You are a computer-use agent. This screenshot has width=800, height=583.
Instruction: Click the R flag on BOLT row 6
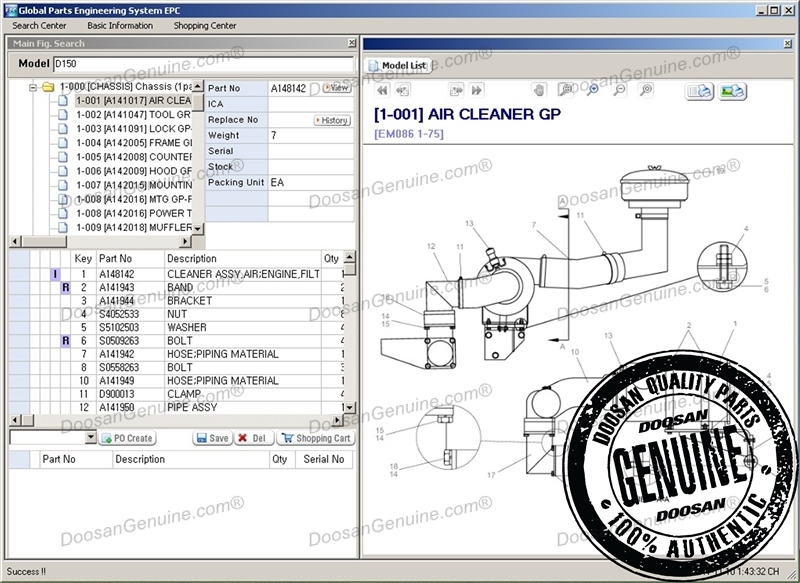pos(65,341)
